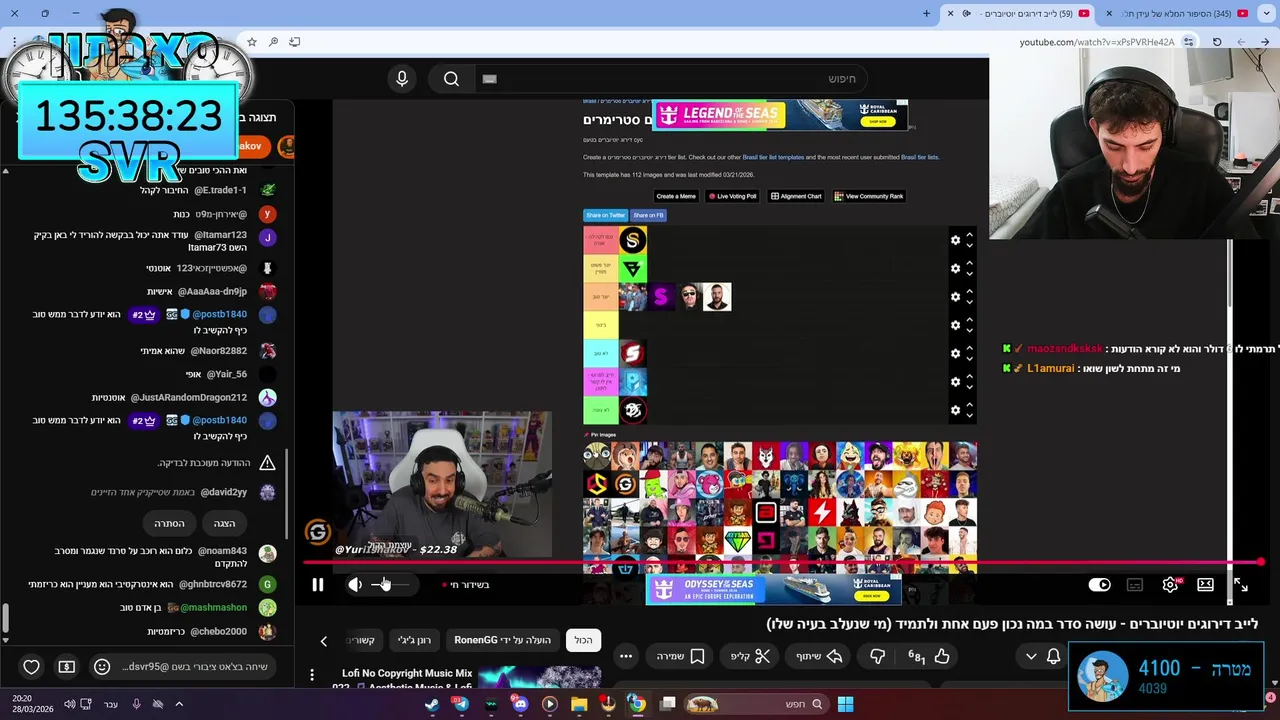Select the 'הועלה על ידי RonenGG' chip

[x=503, y=640]
